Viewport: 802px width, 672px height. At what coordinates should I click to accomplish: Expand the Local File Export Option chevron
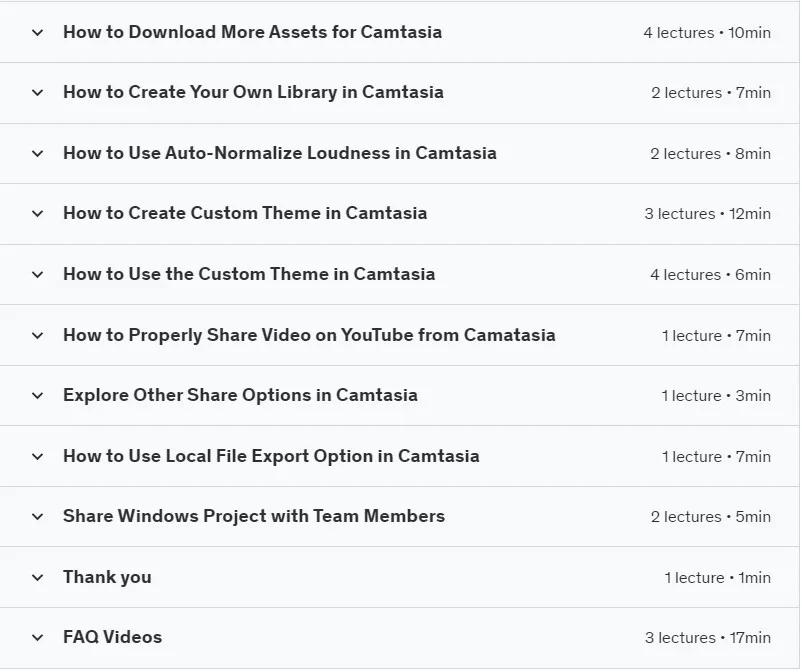click(x=37, y=457)
